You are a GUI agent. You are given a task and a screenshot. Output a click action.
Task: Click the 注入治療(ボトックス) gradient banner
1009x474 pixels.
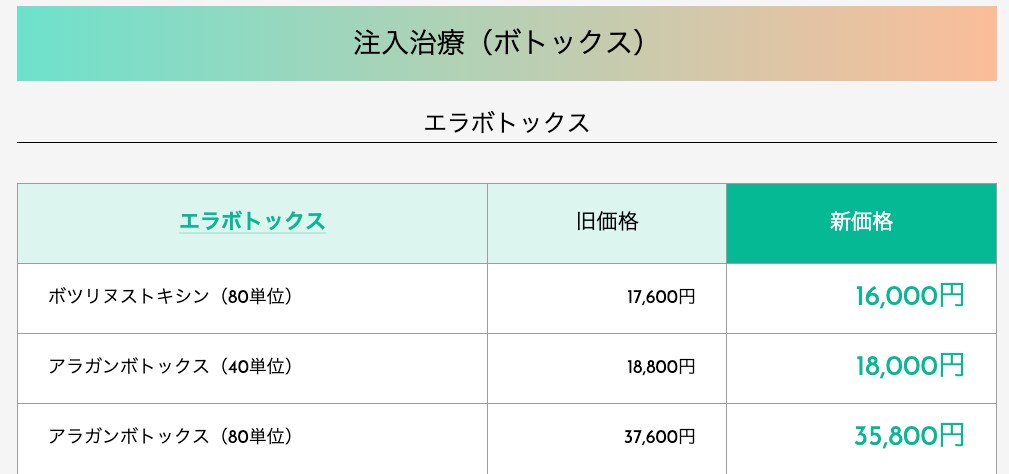pyautogui.click(x=506, y=44)
